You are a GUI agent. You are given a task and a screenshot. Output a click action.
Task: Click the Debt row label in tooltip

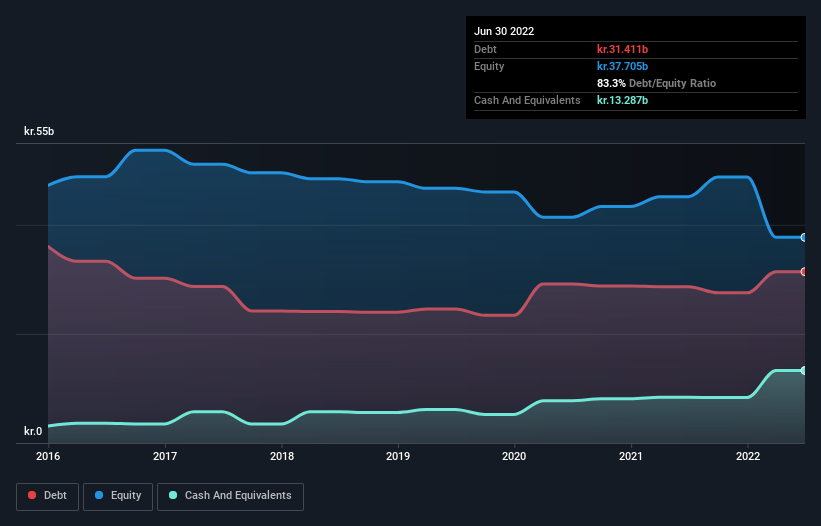pyautogui.click(x=485, y=49)
